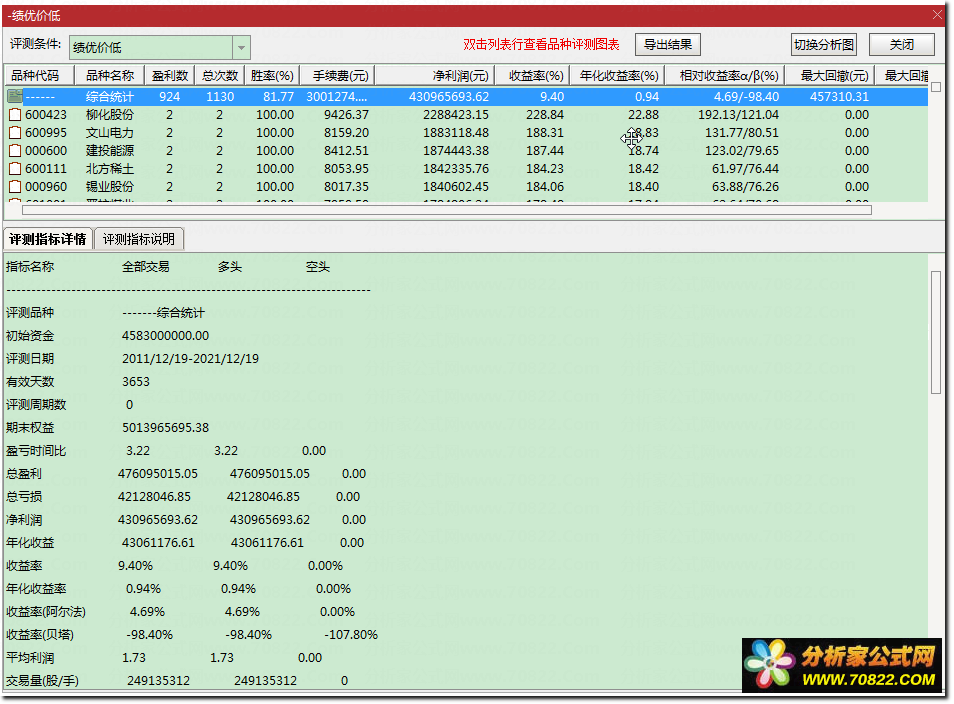Select the 柳化股份 row
The height and width of the screenshot is (704, 954).
(x=467, y=114)
